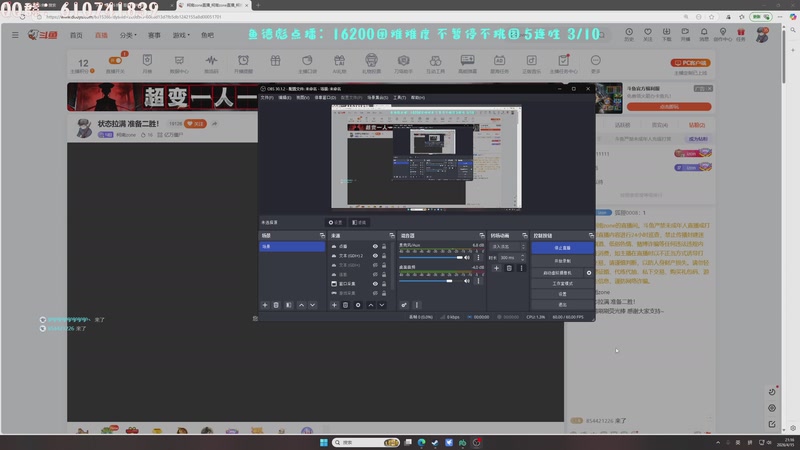This screenshot has height=450, width=800.
Task: Open Douyu download icon in header
Action: (x=666, y=34)
